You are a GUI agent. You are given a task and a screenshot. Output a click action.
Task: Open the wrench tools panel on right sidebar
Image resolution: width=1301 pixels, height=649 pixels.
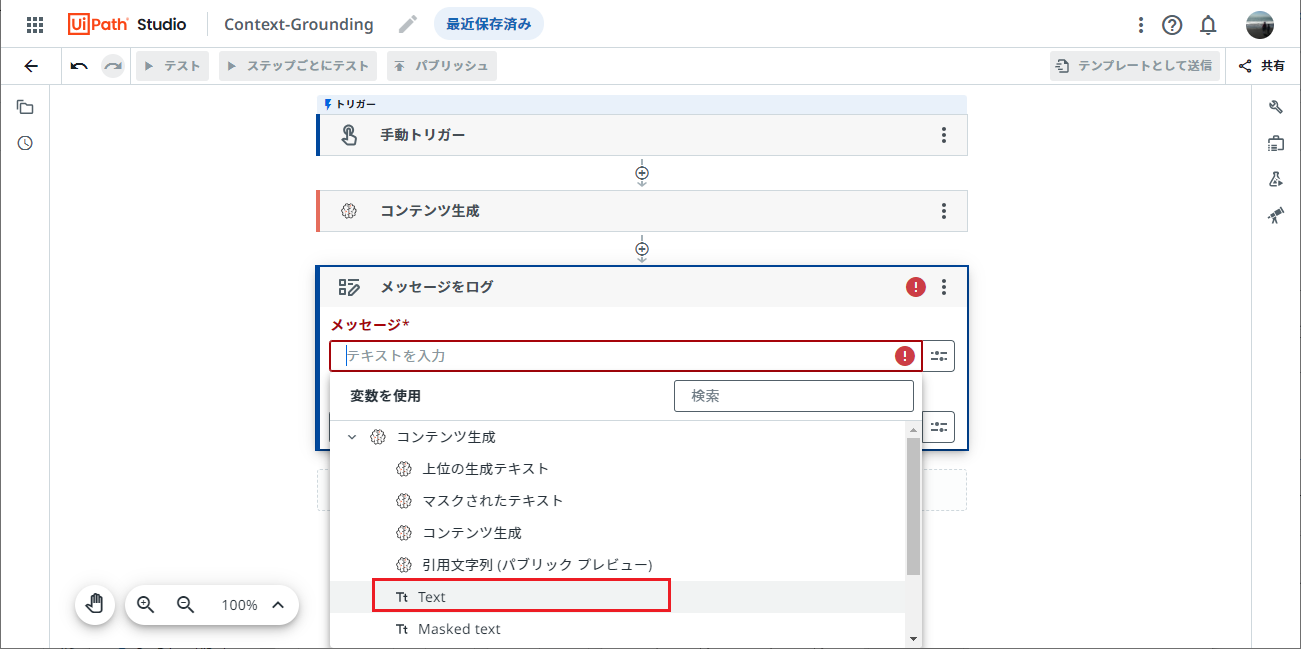[1276, 106]
